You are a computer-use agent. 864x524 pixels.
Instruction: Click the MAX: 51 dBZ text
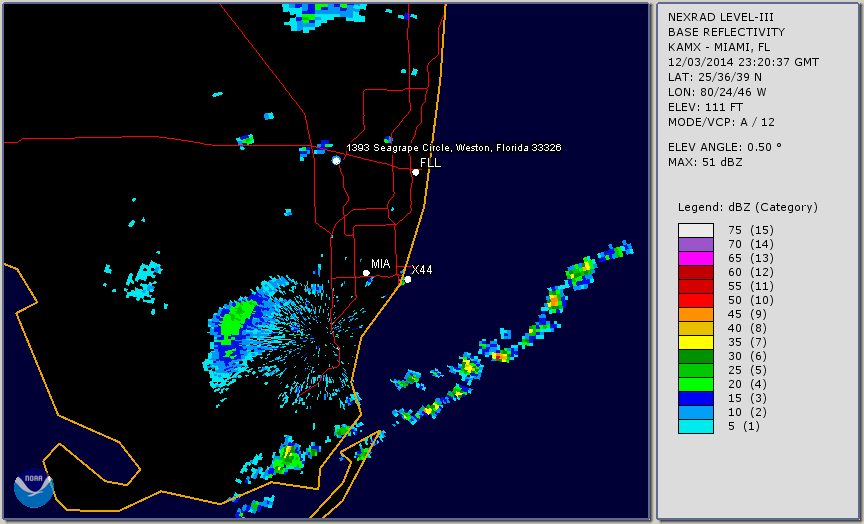tap(705, 162)
